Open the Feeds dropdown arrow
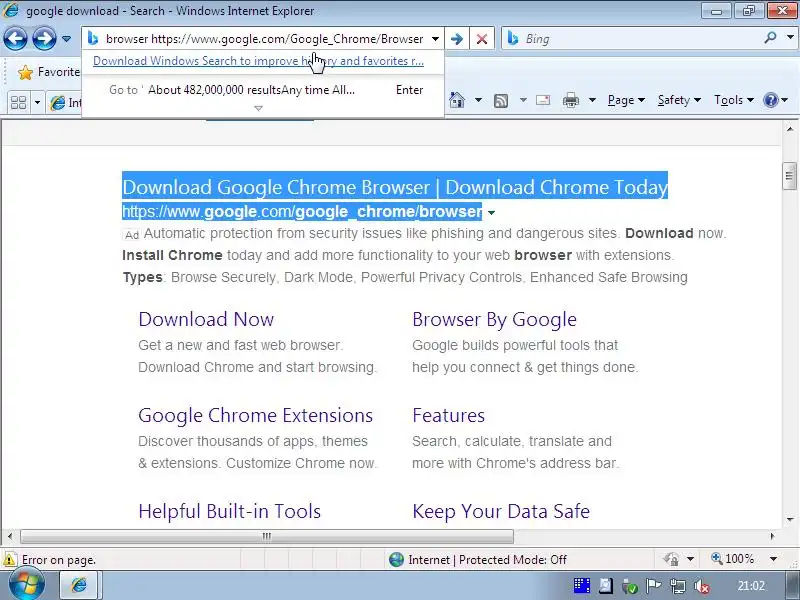The image size is (800, 600). point(523,100)
